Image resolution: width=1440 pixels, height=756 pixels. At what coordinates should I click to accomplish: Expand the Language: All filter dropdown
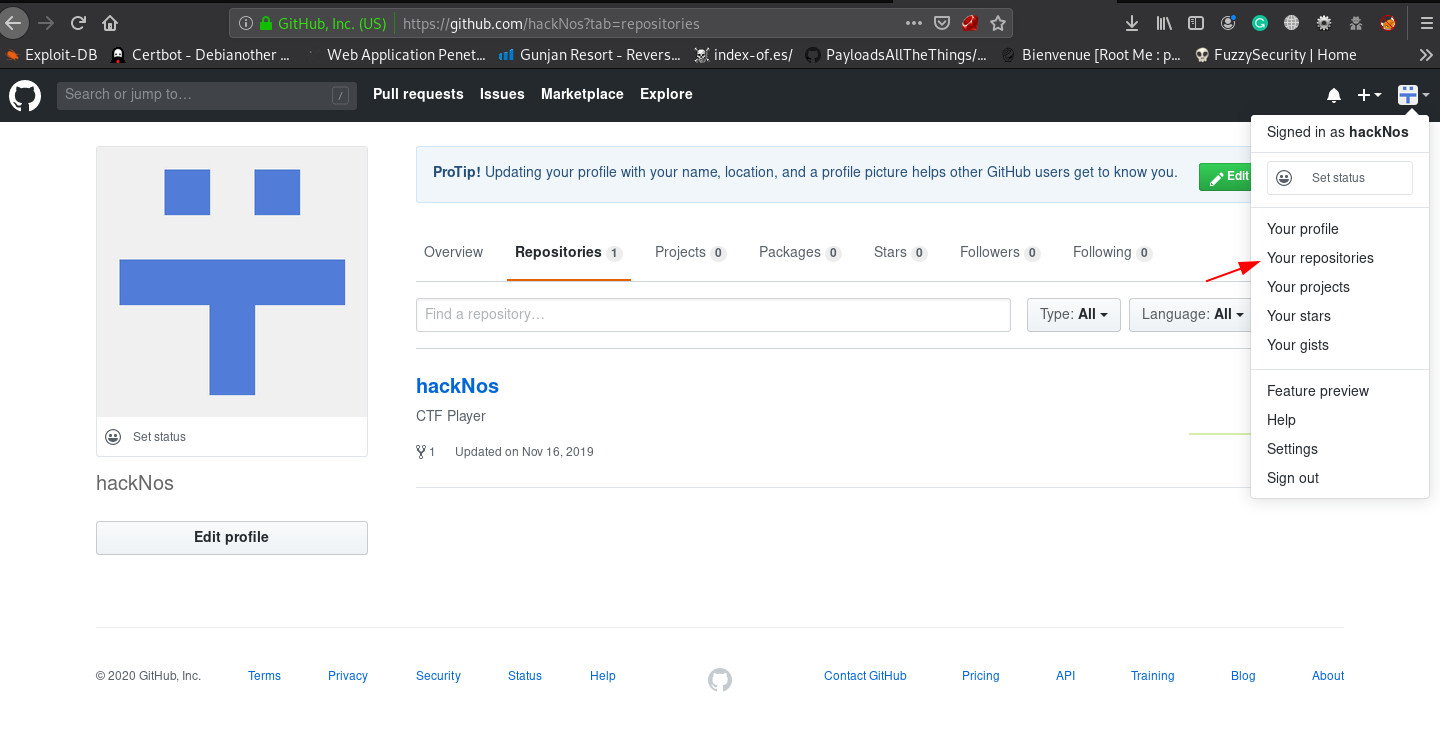click(1191, 314)
